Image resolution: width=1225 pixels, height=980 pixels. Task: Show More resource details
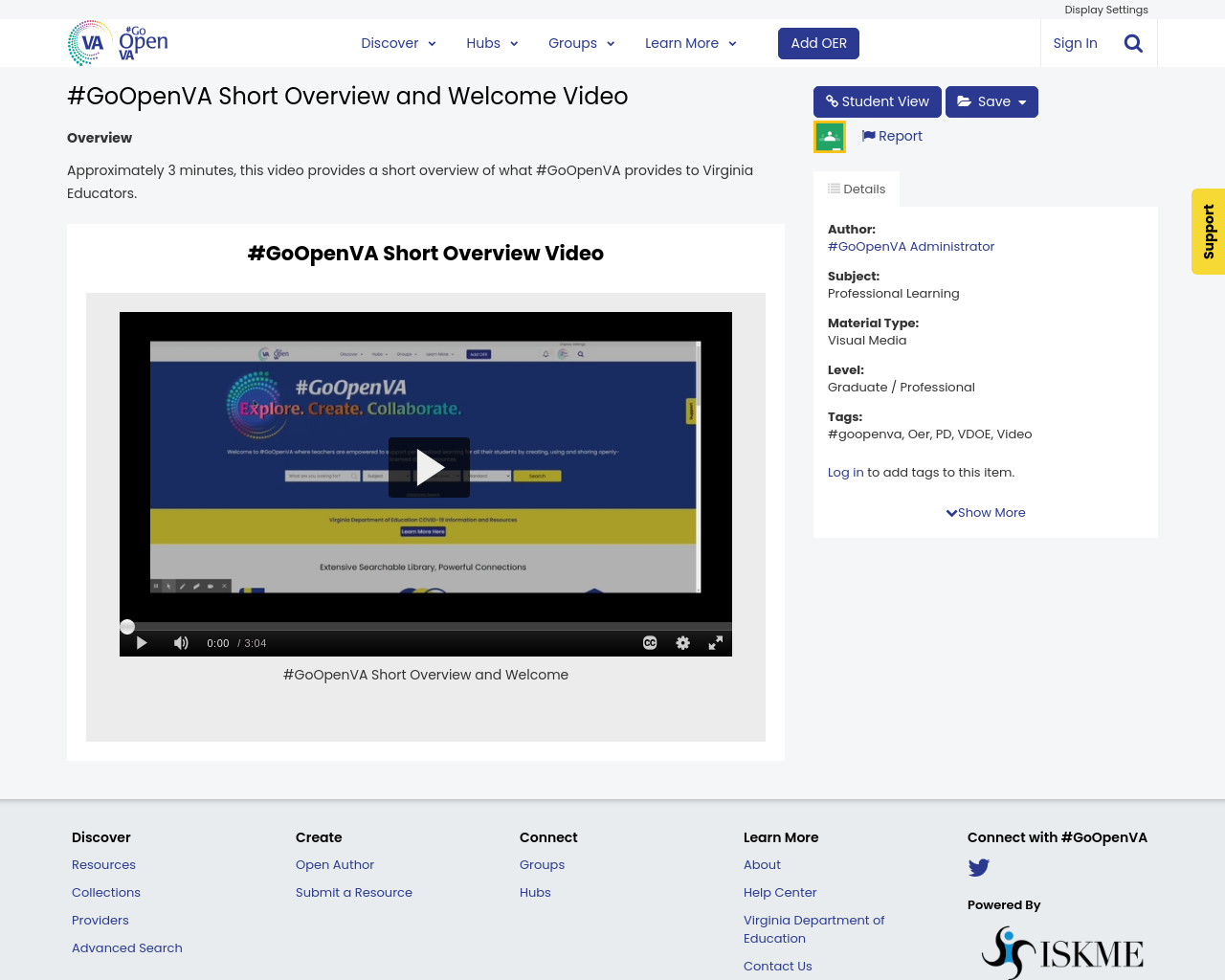pyautogui.click(x=985, y=512)
